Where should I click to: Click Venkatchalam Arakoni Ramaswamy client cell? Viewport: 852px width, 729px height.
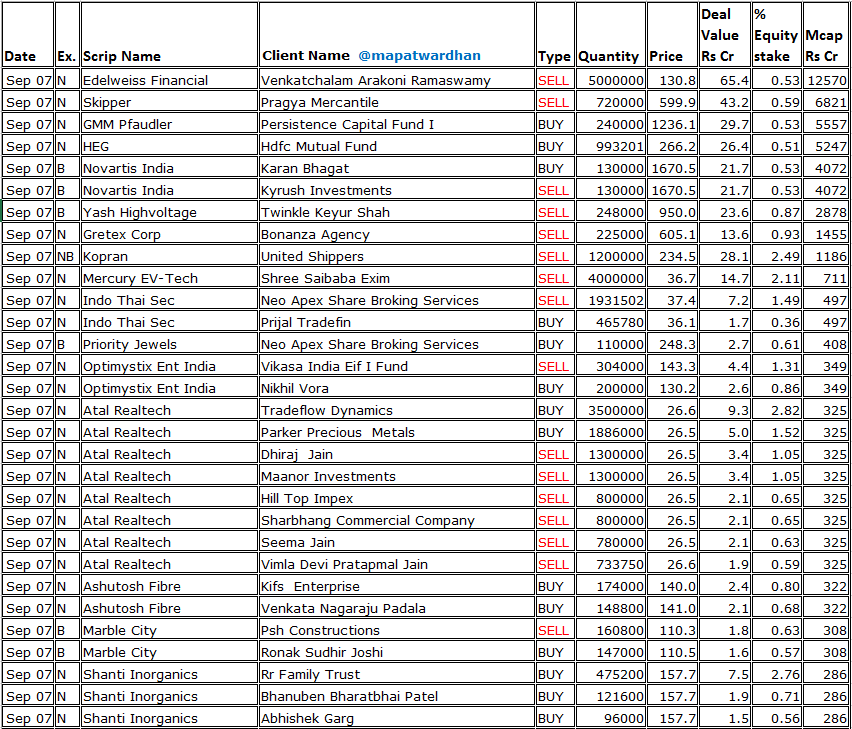pos(397,80)
